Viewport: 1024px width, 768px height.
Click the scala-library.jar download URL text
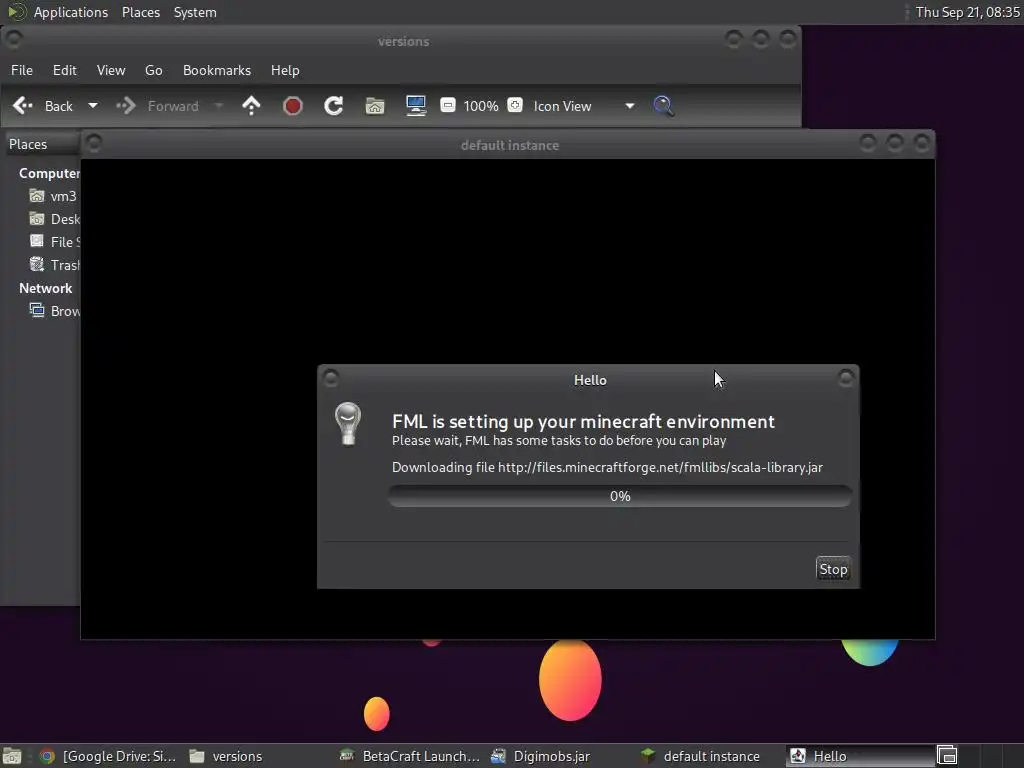[660, 468]
